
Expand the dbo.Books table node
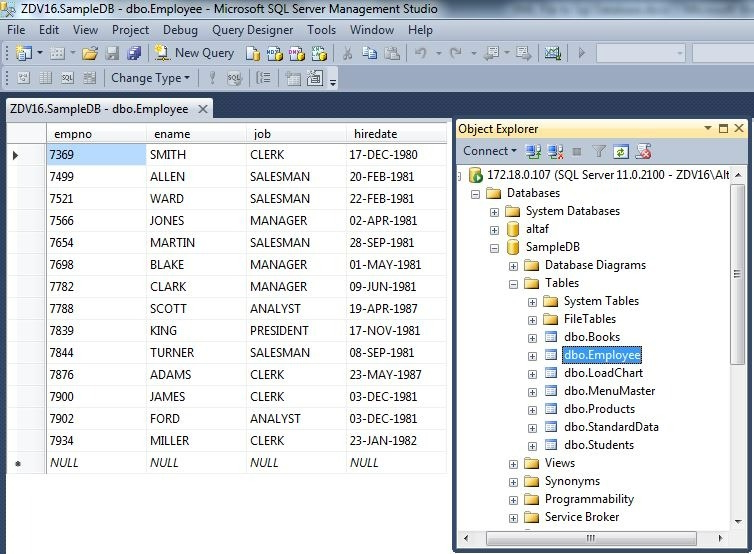click(532, 338)
